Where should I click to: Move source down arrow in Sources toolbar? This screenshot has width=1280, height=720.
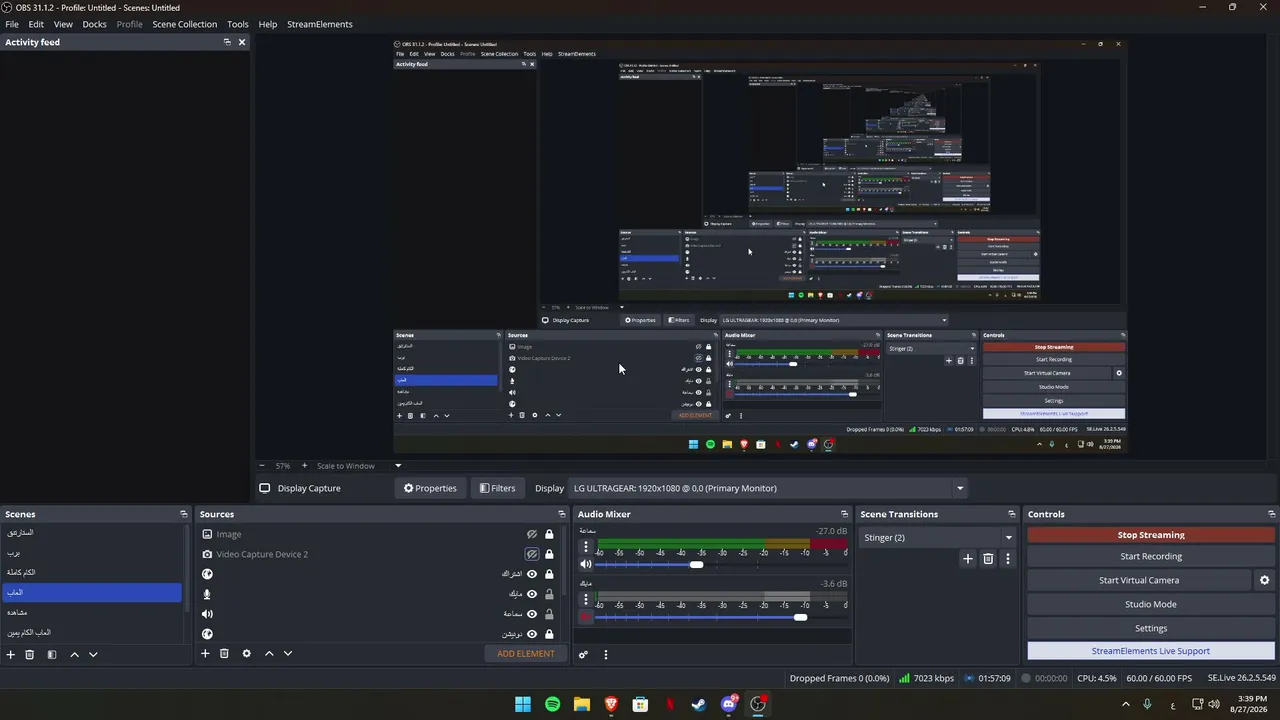pos(288,654)
